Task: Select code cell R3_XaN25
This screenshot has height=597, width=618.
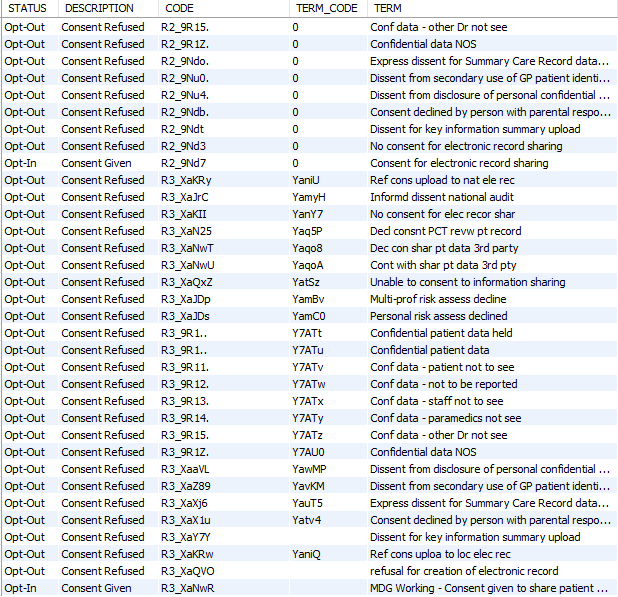Action: 186,231
